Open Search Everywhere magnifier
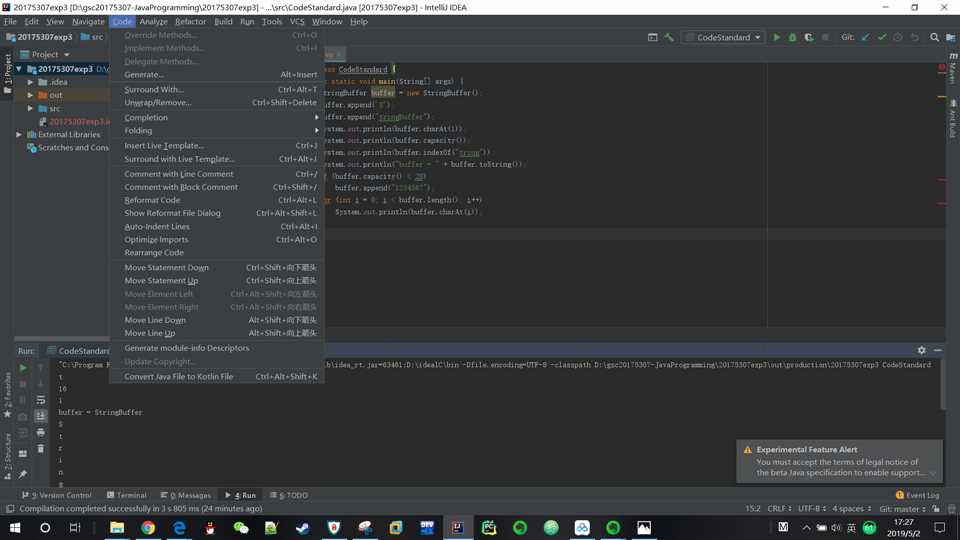The image size is (960, 540). [x=934, y=37]
